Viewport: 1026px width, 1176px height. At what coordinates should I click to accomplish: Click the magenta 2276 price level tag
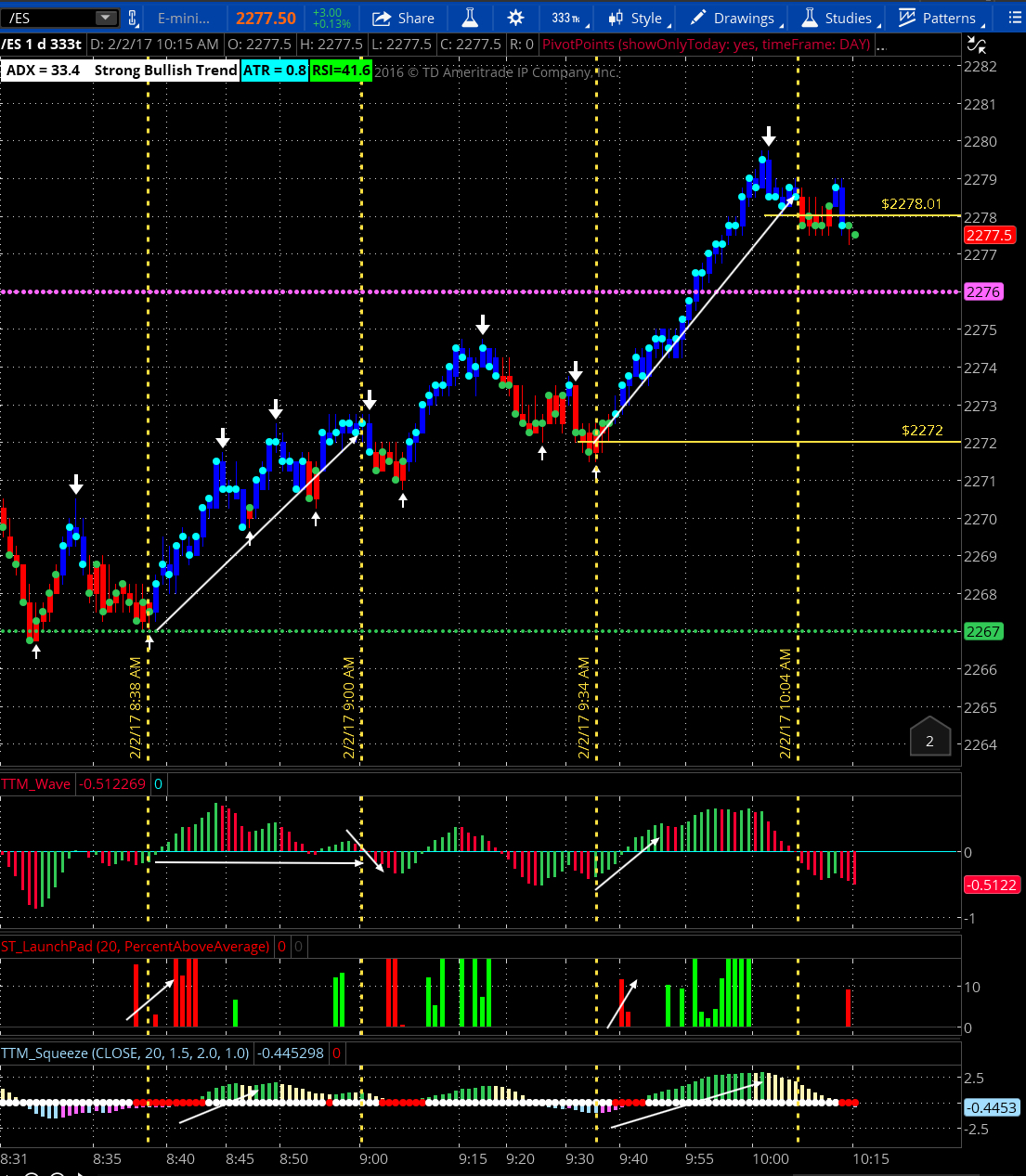coord(982,291)
